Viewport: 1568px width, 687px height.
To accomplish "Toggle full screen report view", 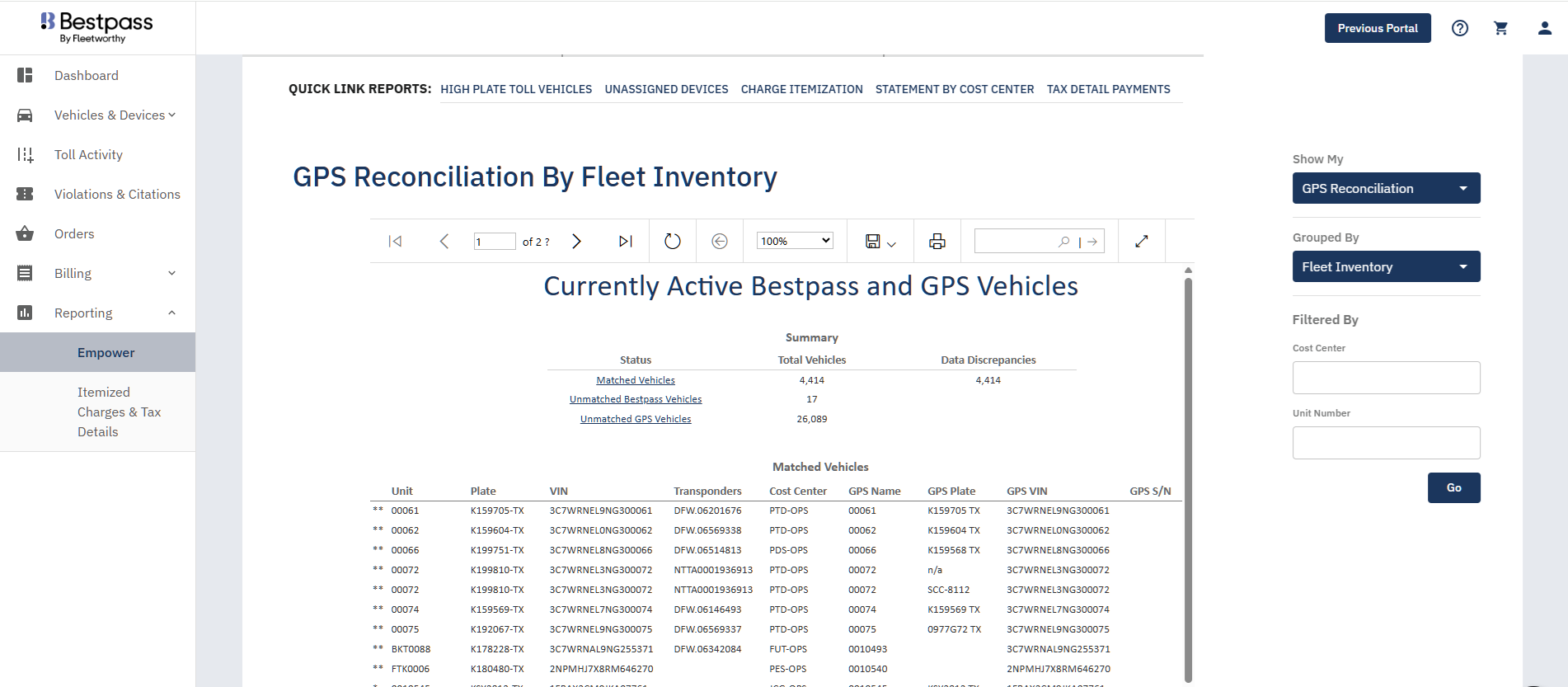I will [1141, 242].
